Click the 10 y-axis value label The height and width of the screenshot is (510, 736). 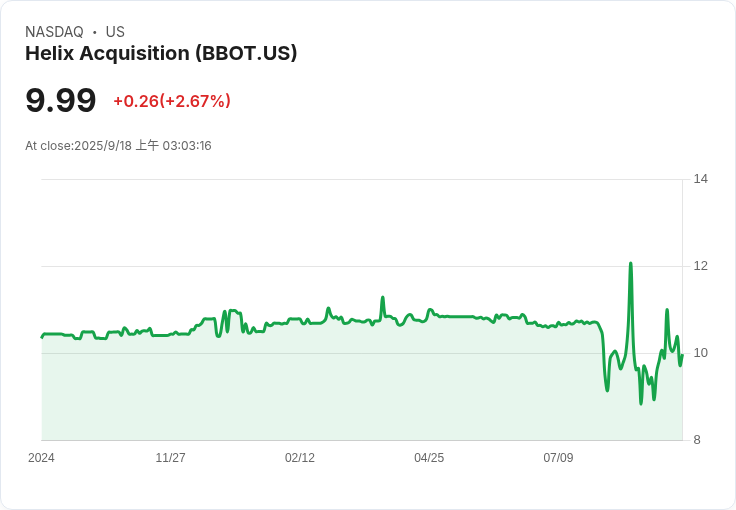point(701,353)
